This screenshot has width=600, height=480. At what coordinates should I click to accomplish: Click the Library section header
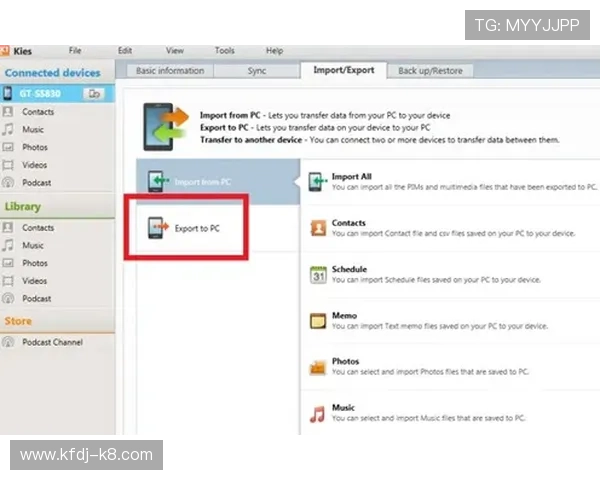[23, 206]
